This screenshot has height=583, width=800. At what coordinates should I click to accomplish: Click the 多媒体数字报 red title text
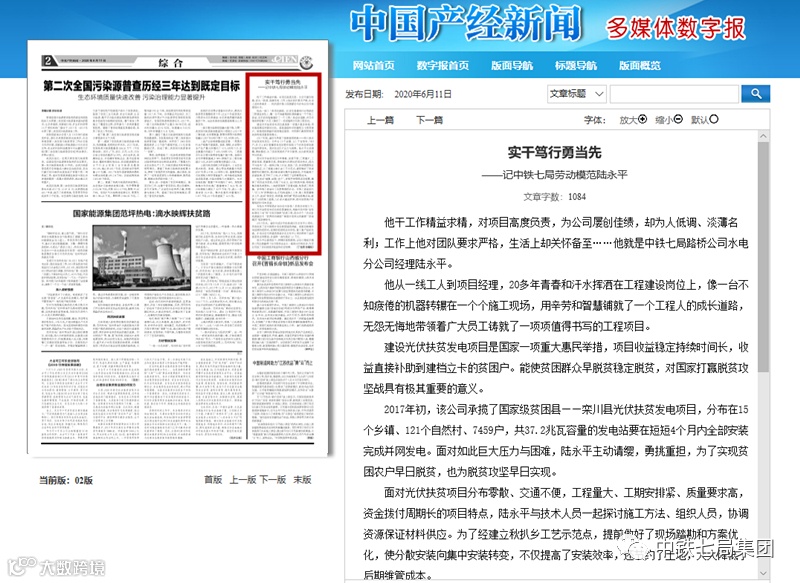pyautogui.click(x=676, y=28)
